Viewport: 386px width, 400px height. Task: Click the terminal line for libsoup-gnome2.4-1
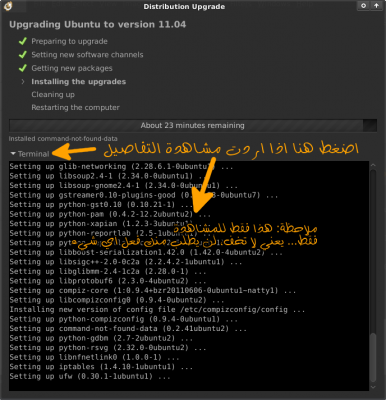123,186
